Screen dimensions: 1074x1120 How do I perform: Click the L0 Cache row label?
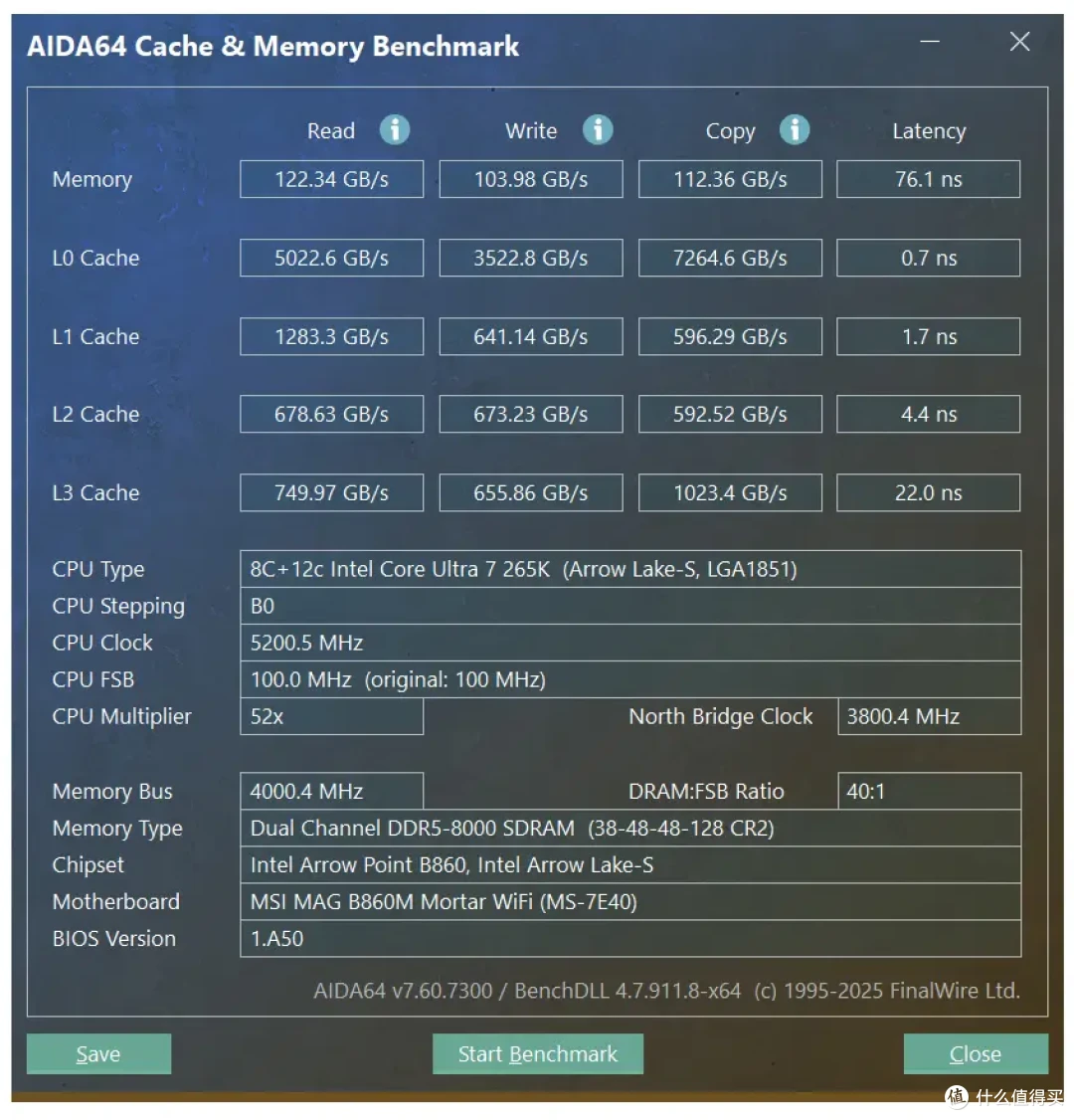(95, 258)
